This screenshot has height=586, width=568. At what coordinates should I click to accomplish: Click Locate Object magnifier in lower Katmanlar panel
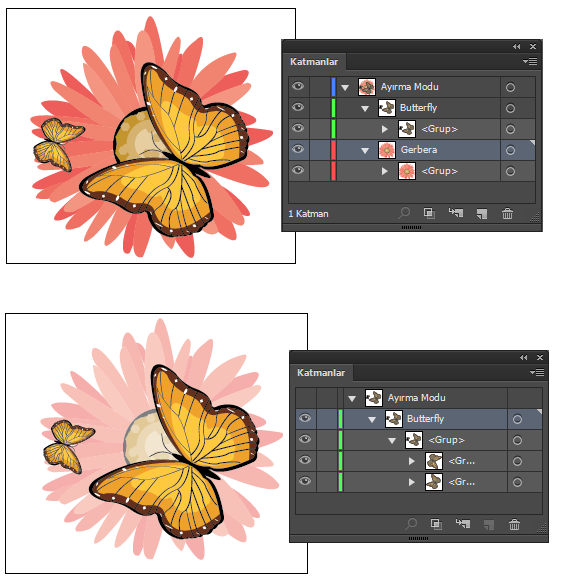(x=411, y=524)
